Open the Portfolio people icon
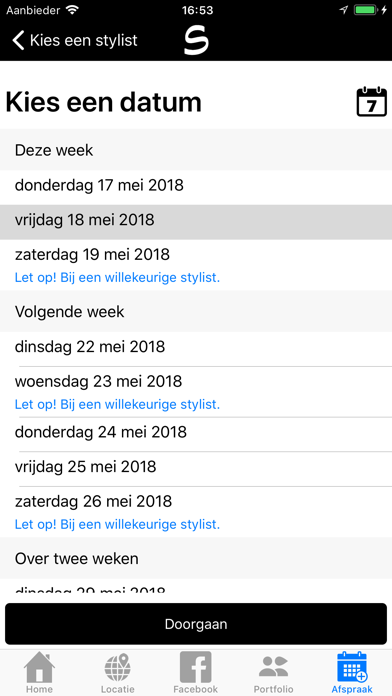The width and height of the screenshot is (392, 696). click(x=273, y=667)
